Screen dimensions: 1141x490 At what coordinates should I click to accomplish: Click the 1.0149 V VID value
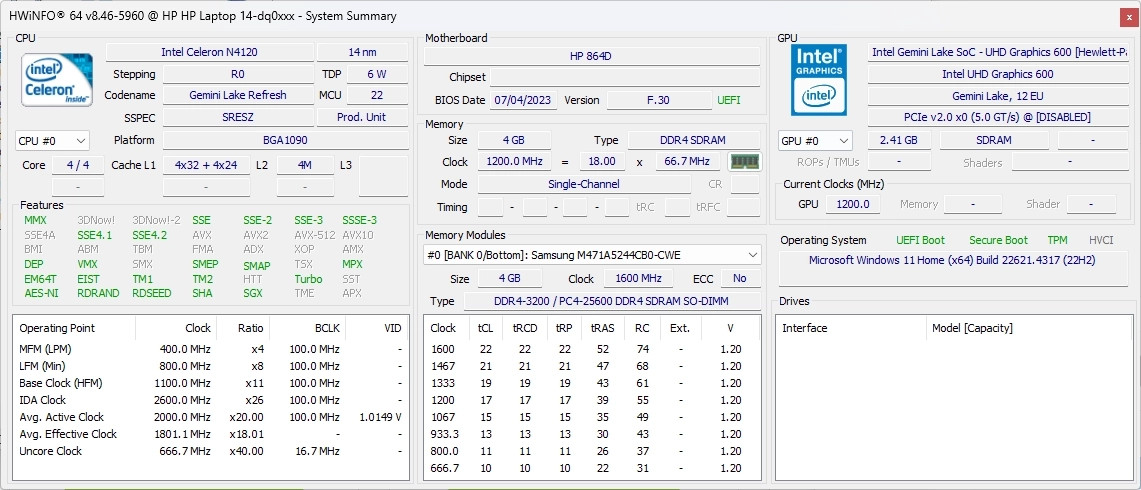click(x=381, y=417)
